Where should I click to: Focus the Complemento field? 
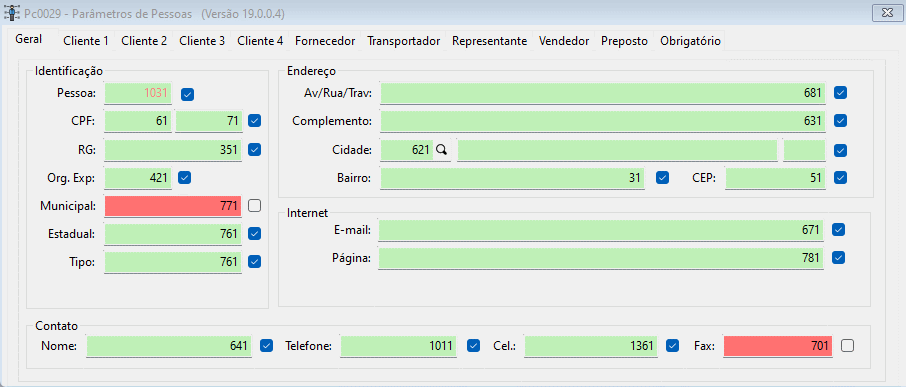[603, 121]
